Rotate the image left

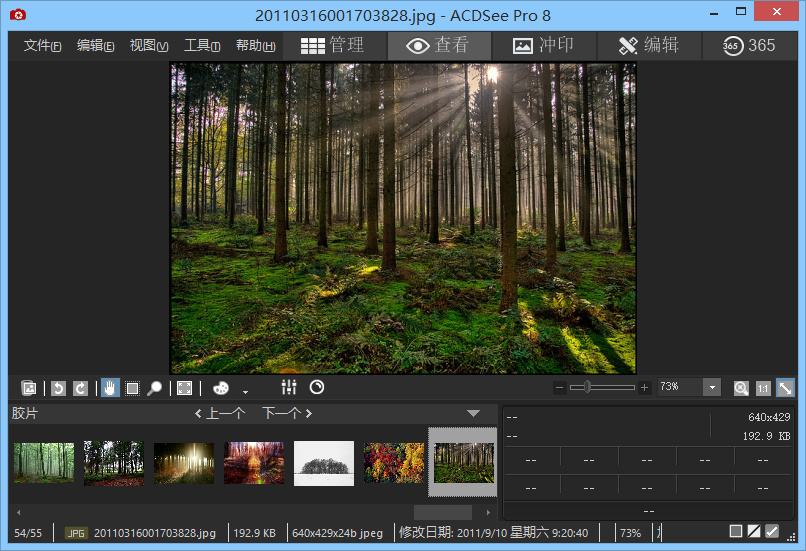tap(58, 388)
